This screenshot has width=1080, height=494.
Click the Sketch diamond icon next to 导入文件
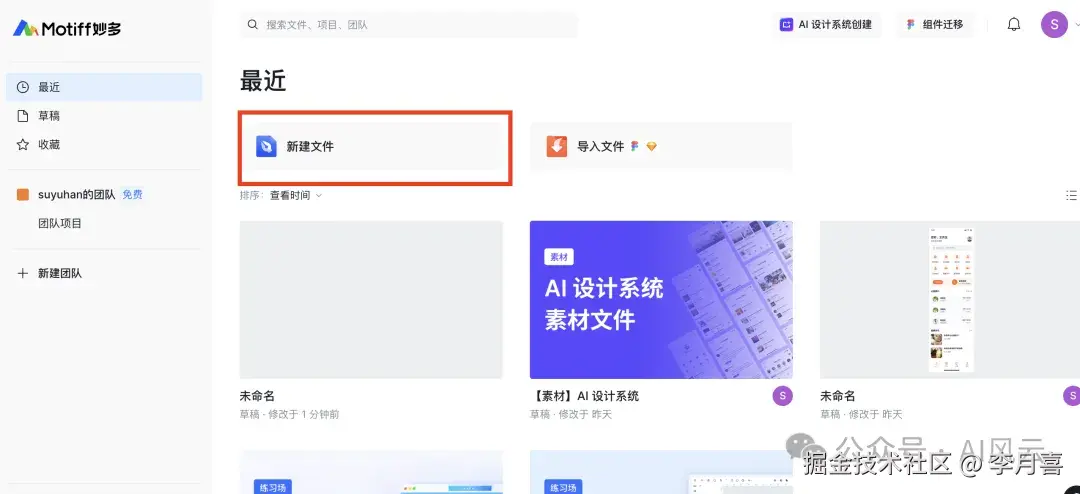point(652,146)
